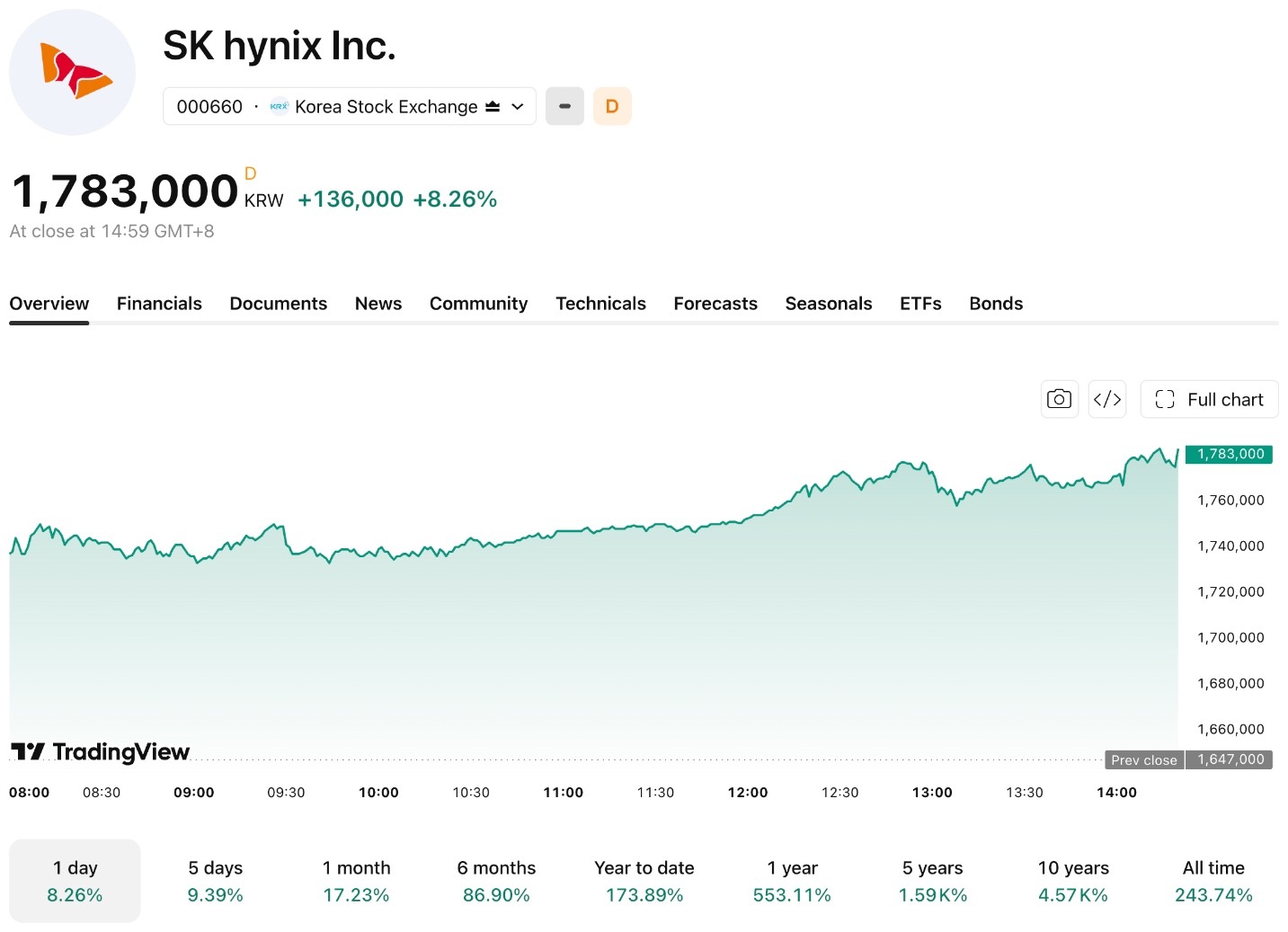Open the Forecasts tab
Screen dimensions: 1288x932
pyautogui.click(x=715, y=304)
